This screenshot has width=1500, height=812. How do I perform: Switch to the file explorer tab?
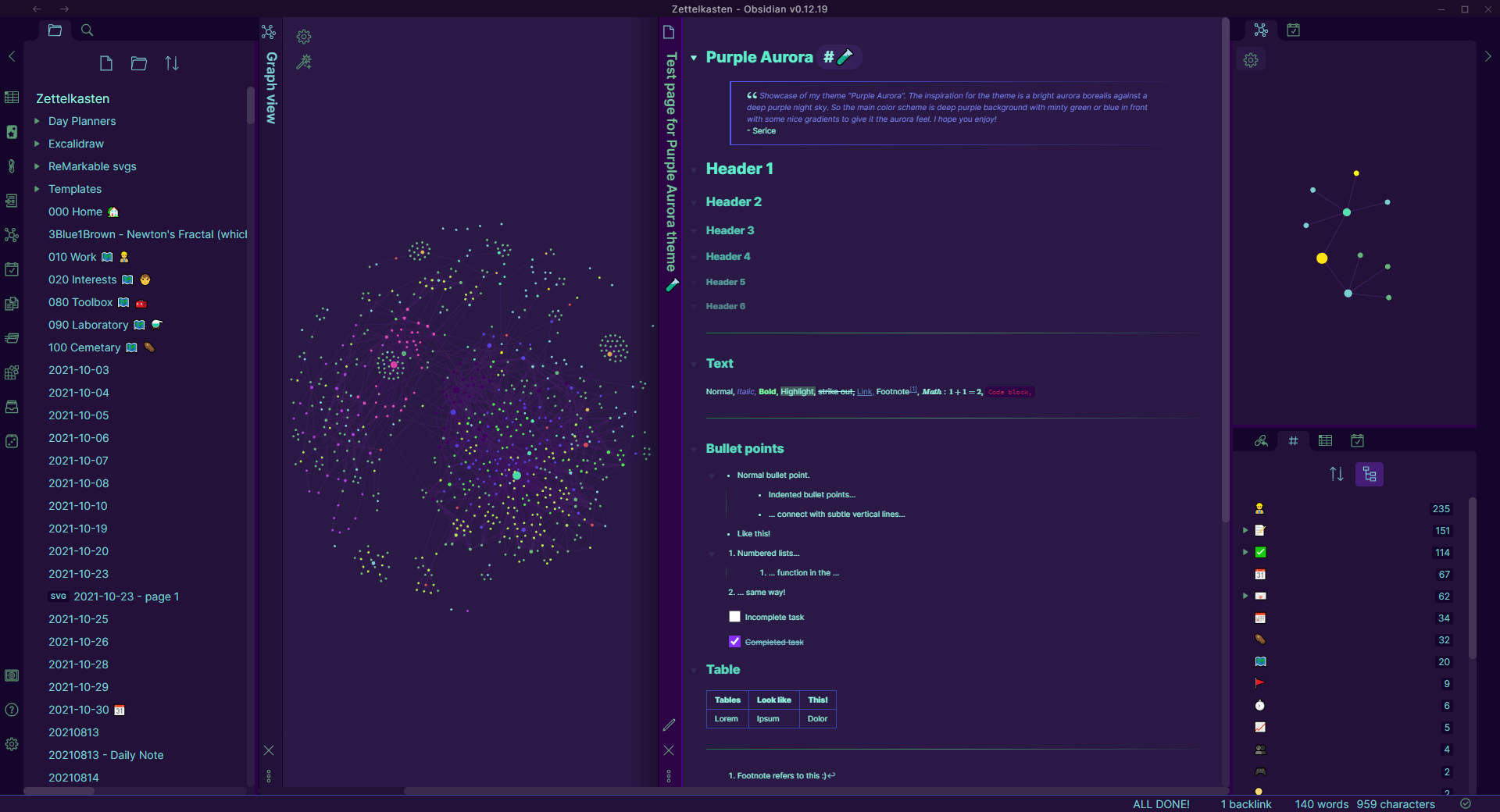tap(55, 30)
